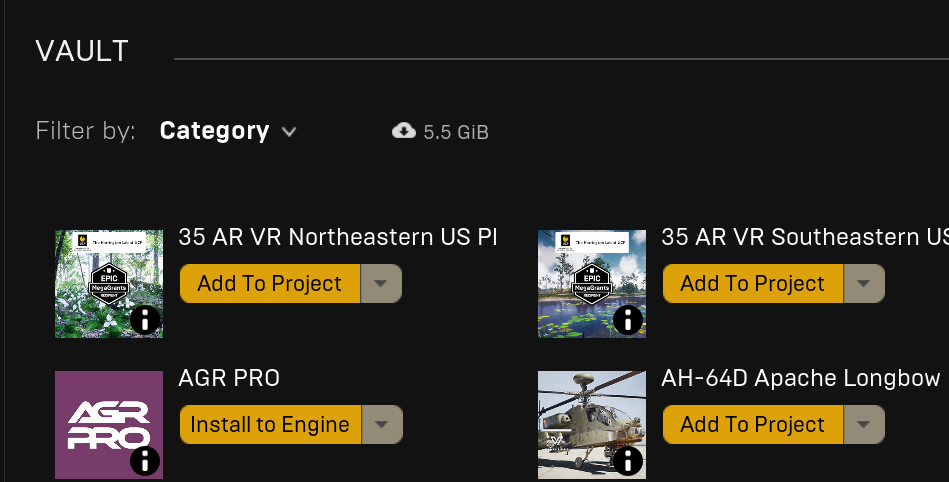Open info icon on AGR PRO thumbnail
Image resolution: width=949 pixels, height=482 pixels.
[145, 461]
